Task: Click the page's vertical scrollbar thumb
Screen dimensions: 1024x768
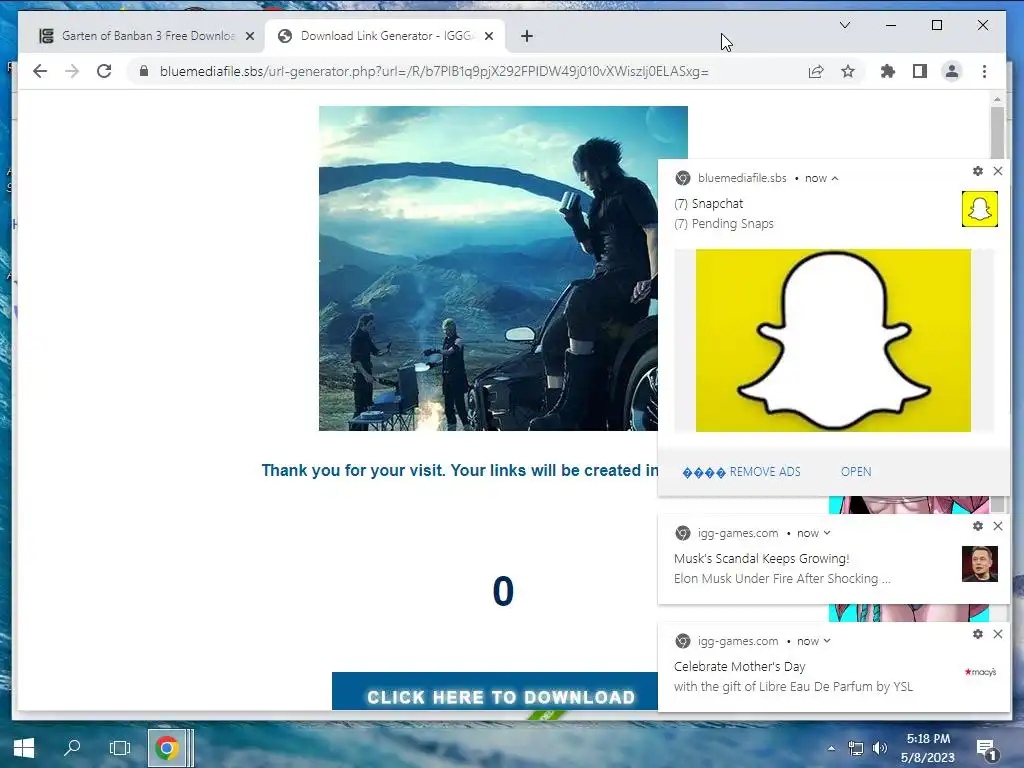Action: click(997, 133)
